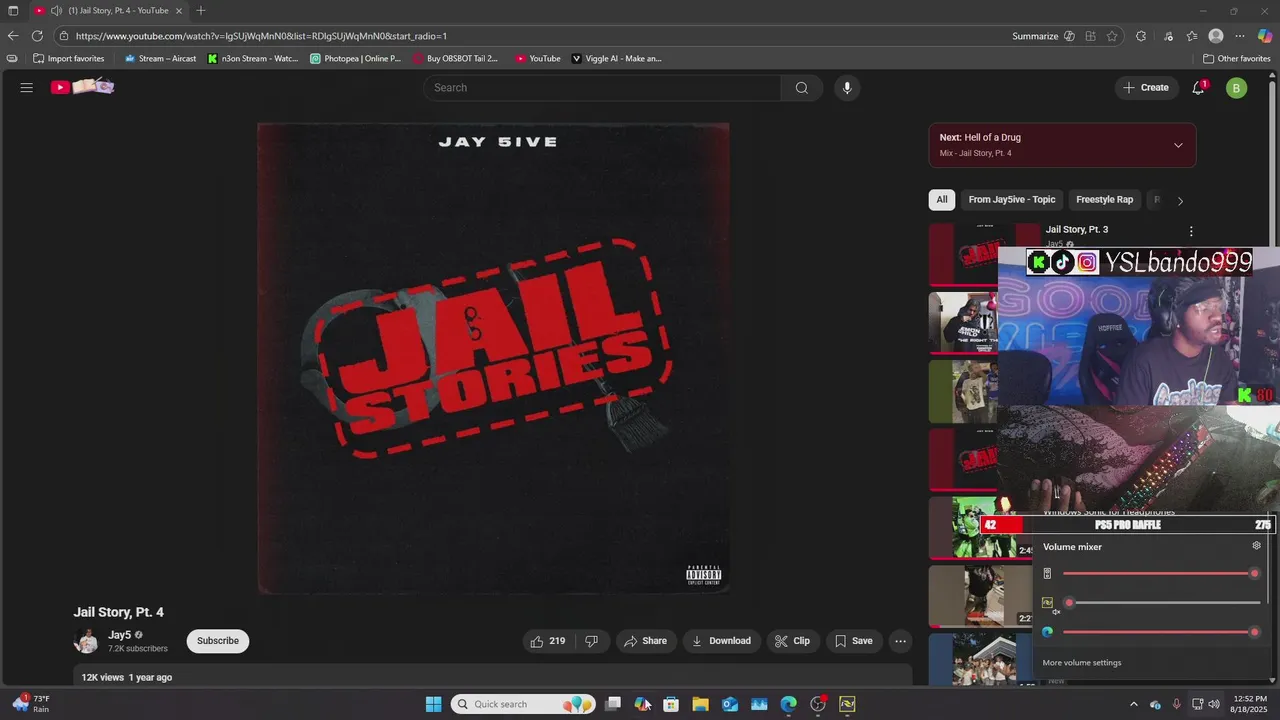This screenshot has height=720, width=1280.
Task: Open split screen icon in address bar
Action: (x=1091, y=36)
